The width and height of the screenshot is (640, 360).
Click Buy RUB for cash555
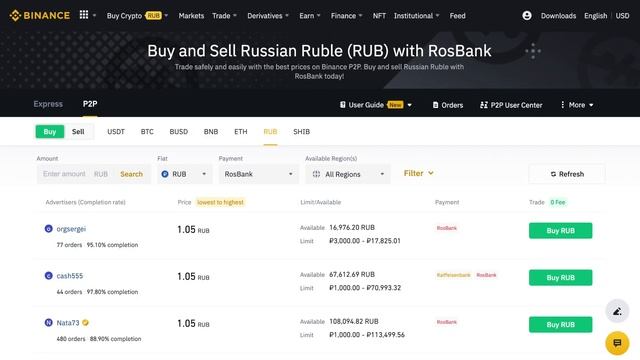pos(560,278)
